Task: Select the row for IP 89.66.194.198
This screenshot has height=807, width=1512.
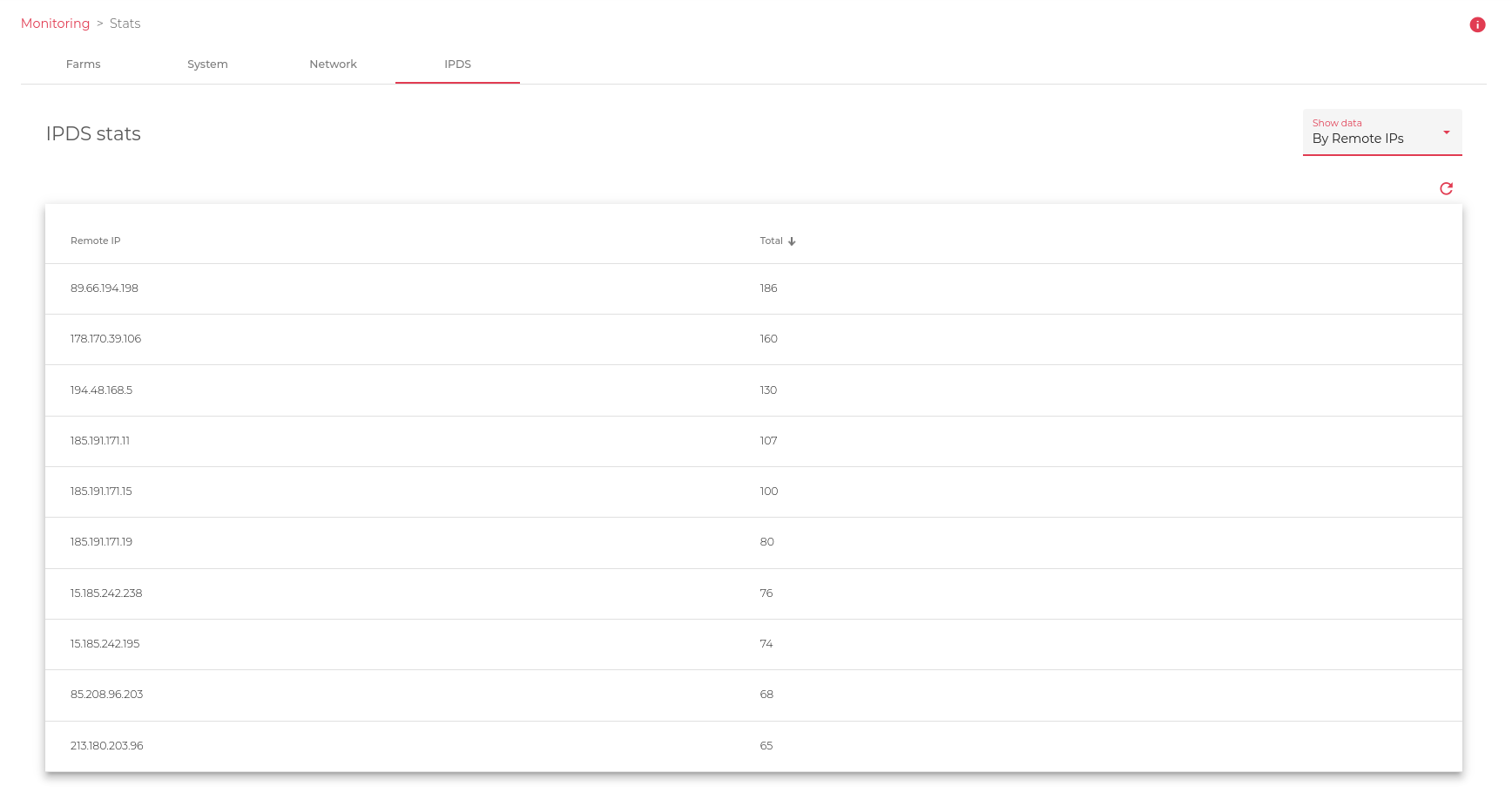Action: 105,288
